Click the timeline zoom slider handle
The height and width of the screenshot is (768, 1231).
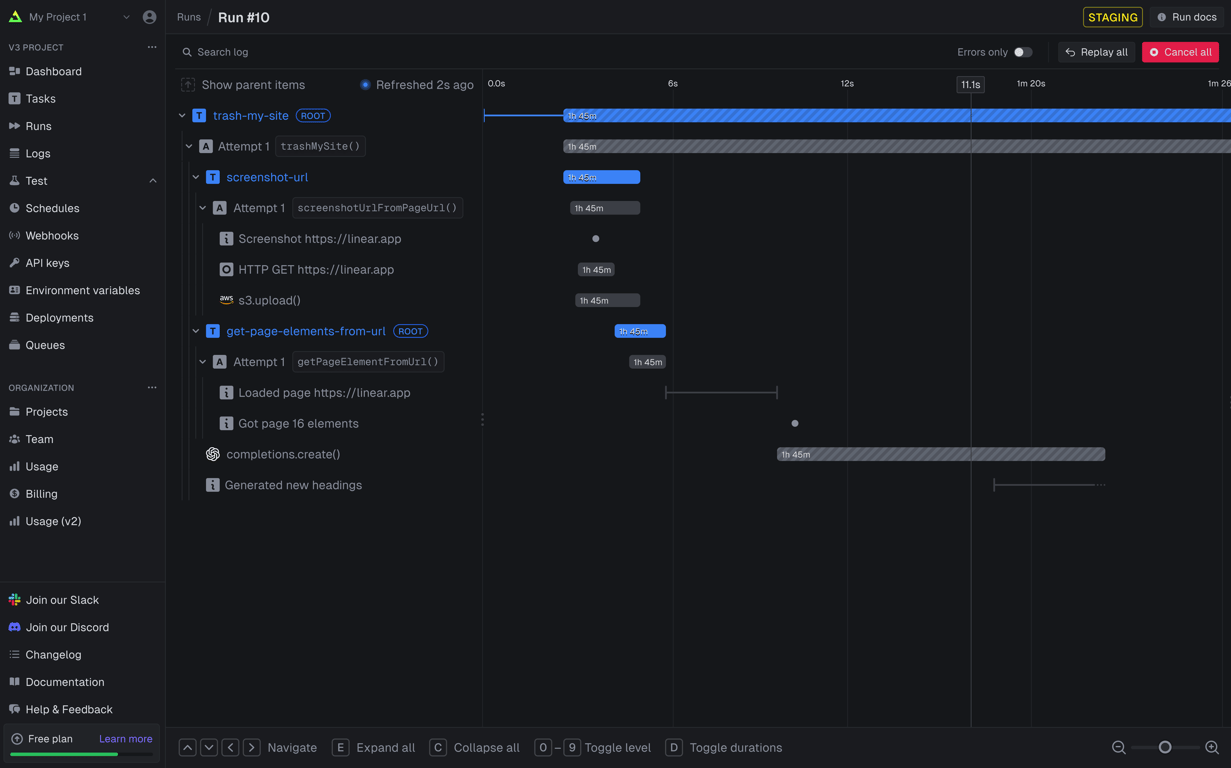1165,748
